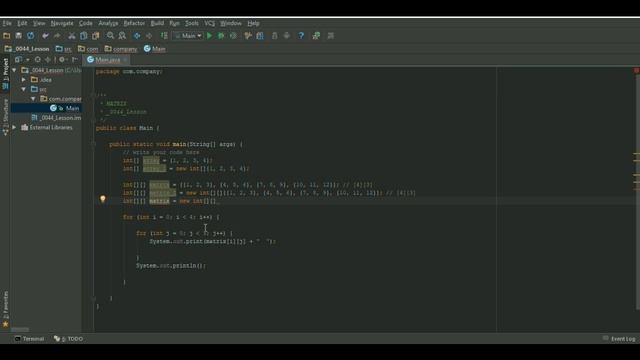The image size is (640, 360).
Task: Run Main with coverage icon
Action: coord(233,36)
